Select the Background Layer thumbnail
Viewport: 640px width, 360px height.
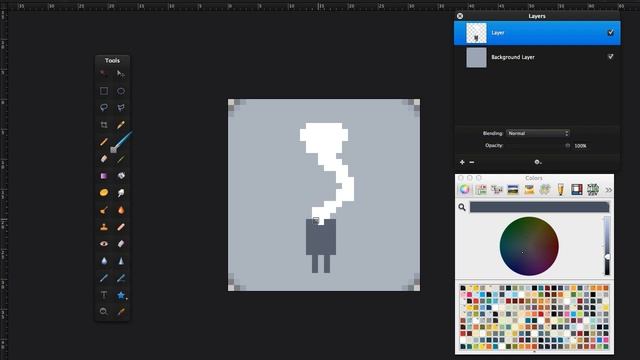[x=476, y=57]
